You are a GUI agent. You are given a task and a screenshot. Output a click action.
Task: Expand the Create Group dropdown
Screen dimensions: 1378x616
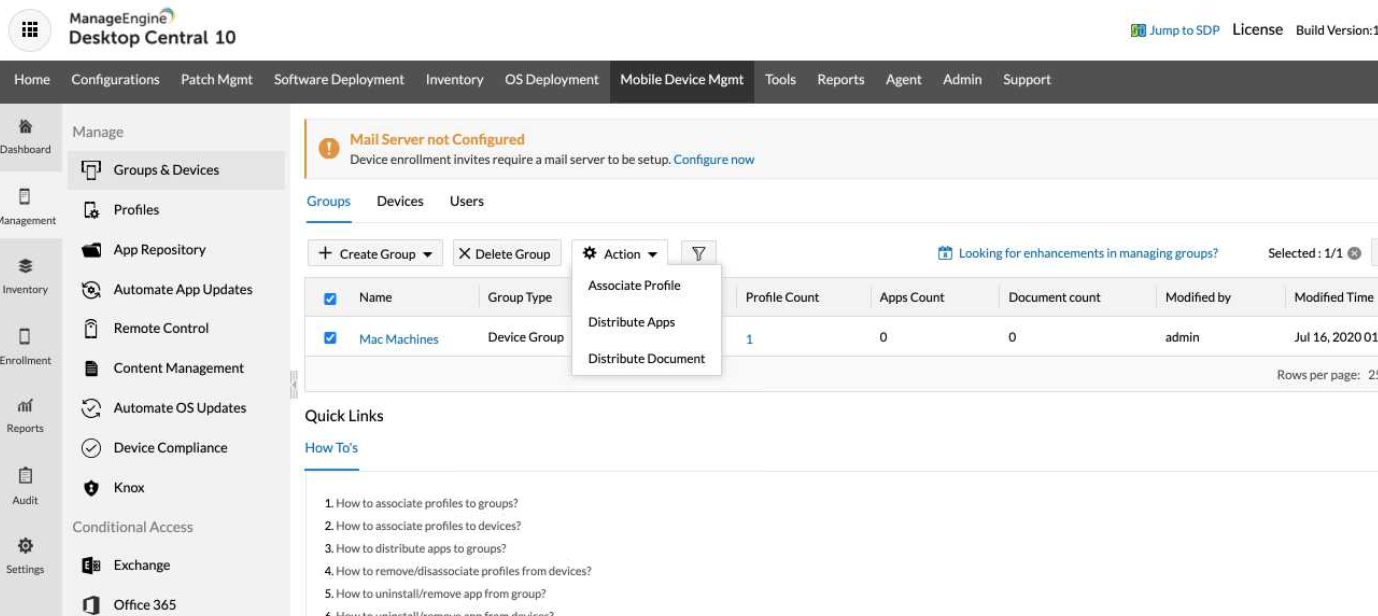point(376,254)
